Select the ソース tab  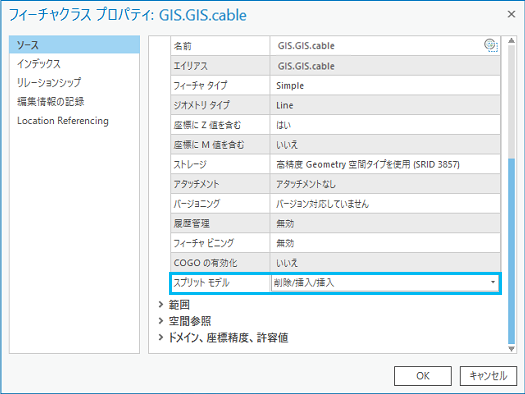[x=74, y=45]
